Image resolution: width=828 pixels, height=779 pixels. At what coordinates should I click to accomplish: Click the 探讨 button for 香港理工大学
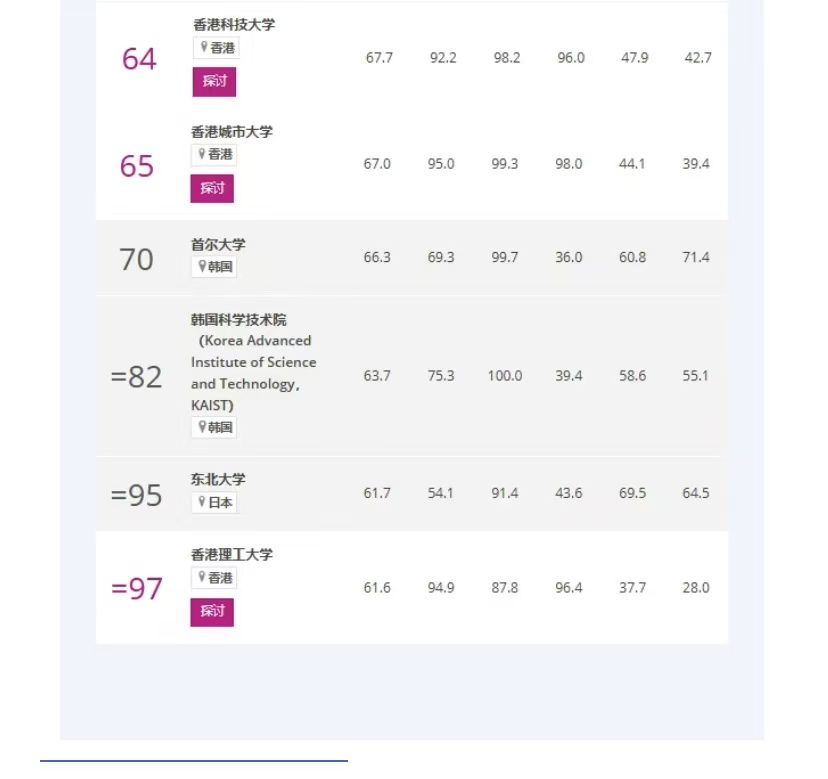coord(212,612)
